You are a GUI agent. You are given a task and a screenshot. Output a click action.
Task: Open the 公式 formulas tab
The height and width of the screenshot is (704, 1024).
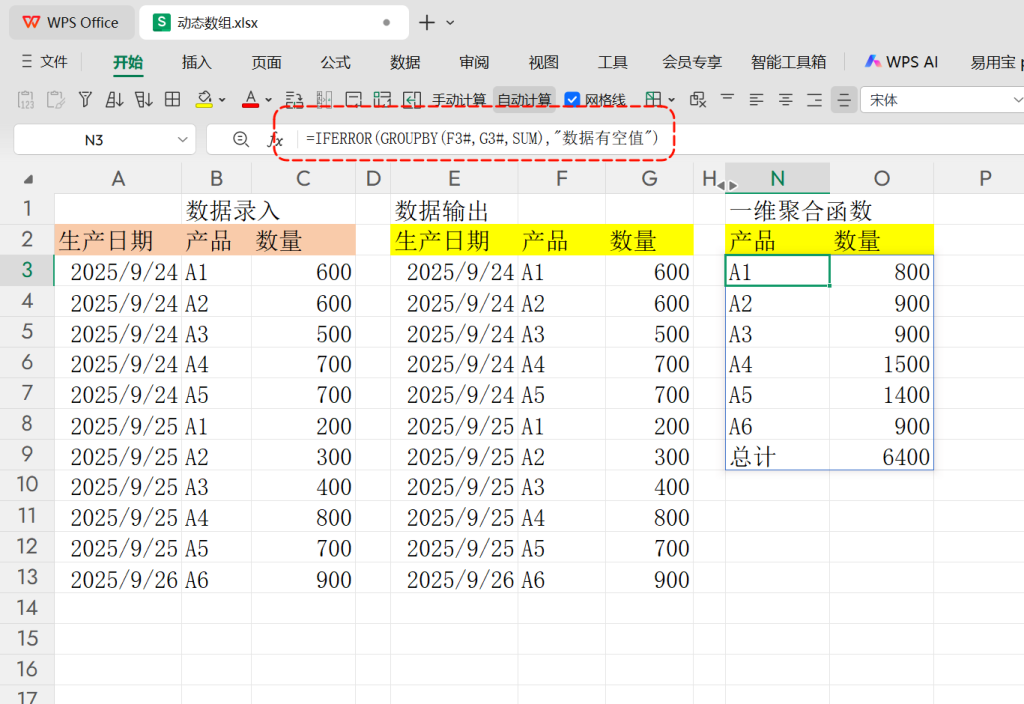coord(336,62)
